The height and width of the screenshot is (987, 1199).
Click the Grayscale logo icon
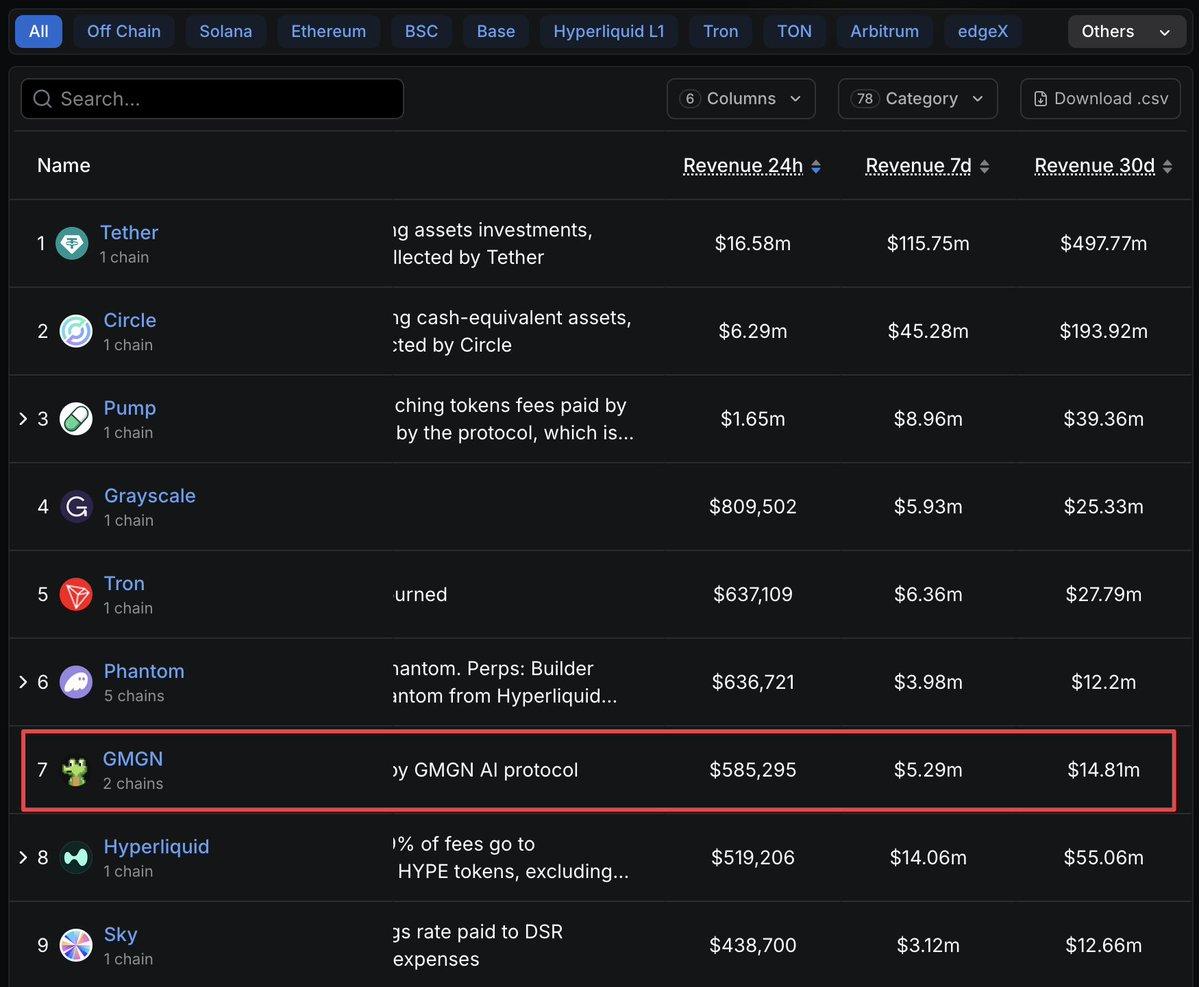(76, 507)
